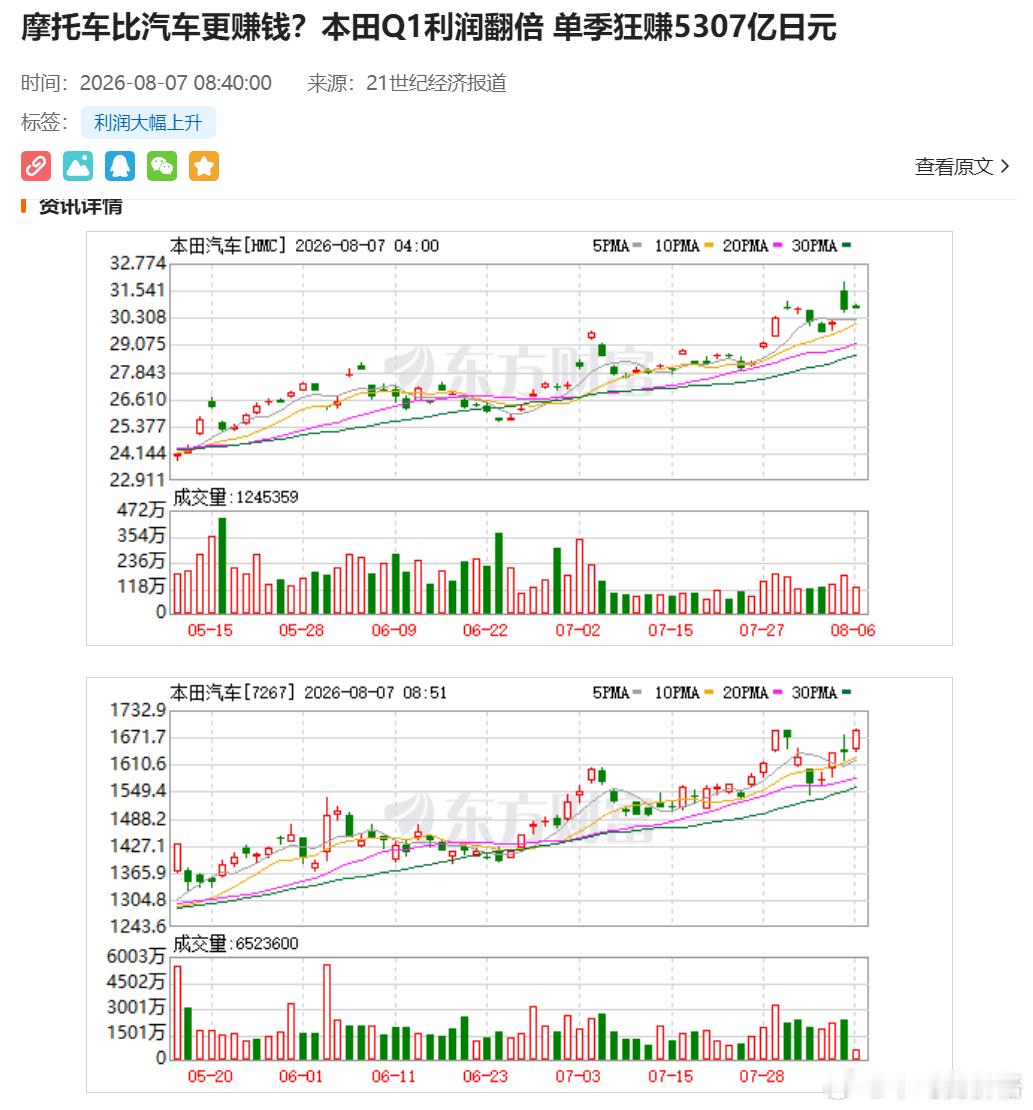Screen dimensions: 1033x1110
Task: Click the 来源: 21世纪经济报道 text
Action: coord(406,84)
